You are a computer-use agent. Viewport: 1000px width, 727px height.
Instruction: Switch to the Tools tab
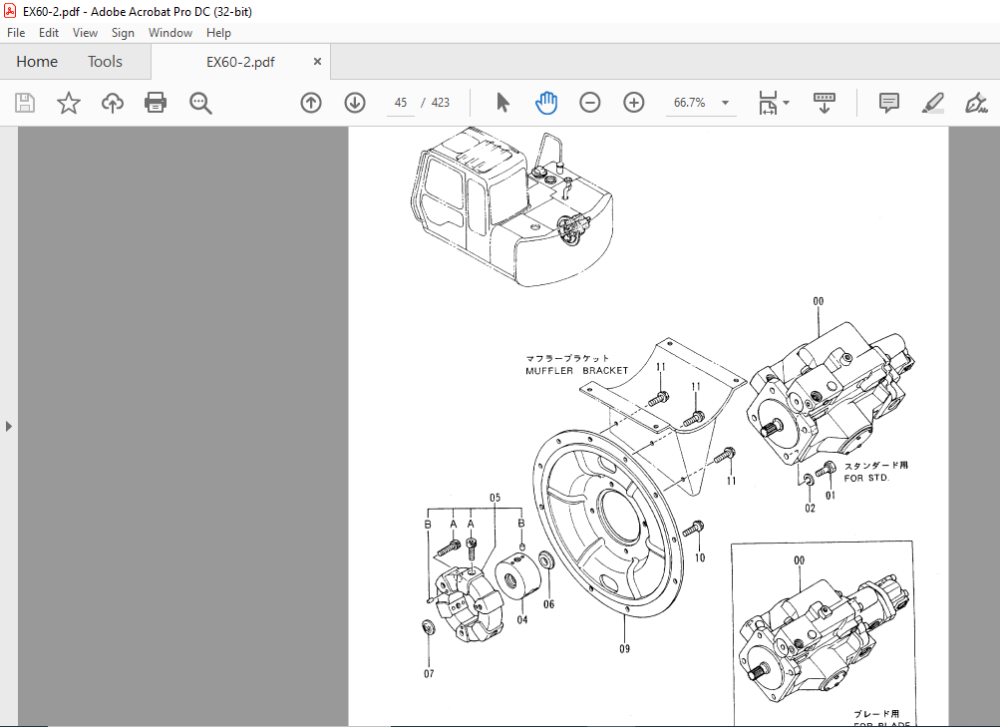pos(105,61)
